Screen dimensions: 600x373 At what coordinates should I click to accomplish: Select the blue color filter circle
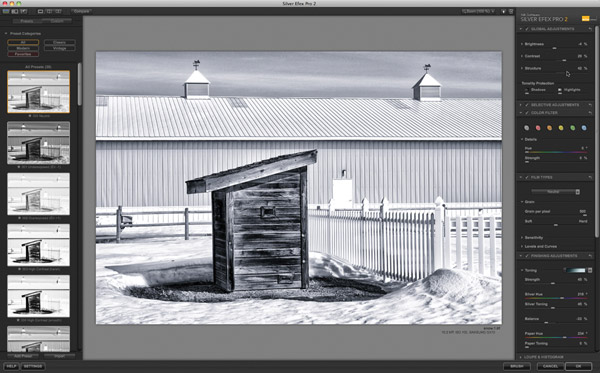[x=584, y=128]
